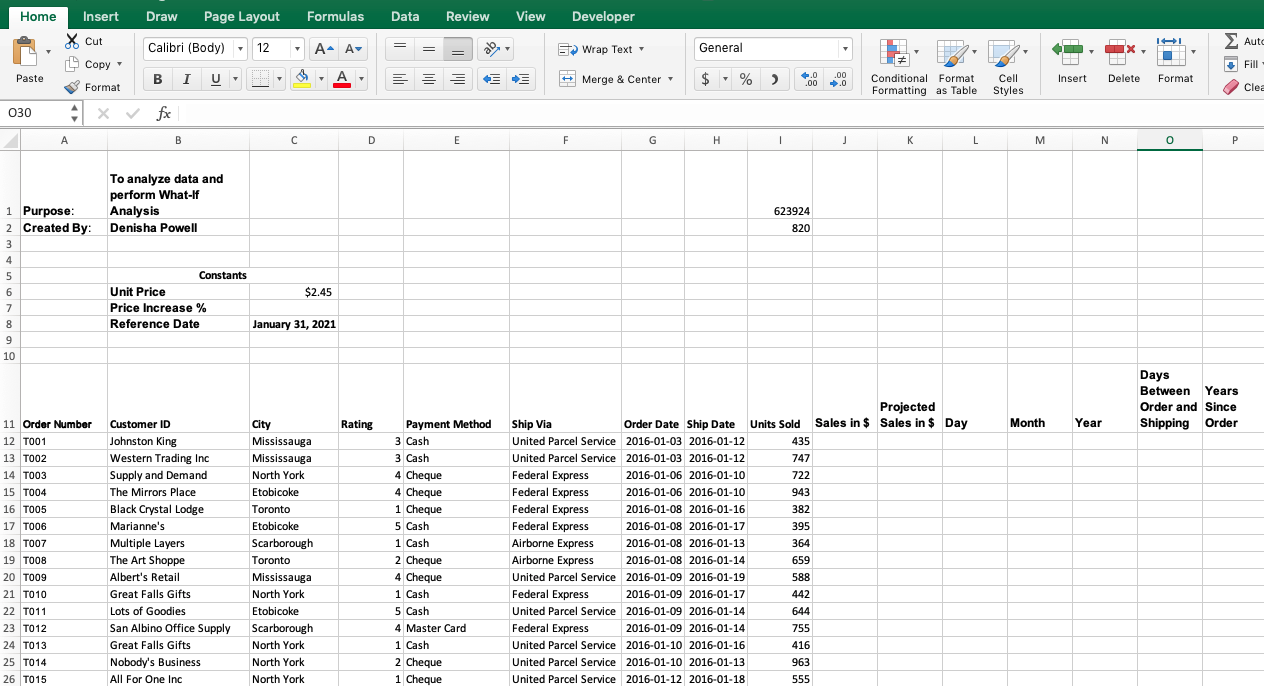This screenshot has width=1264, height=686.
Task: Center text horizontally
Action: (429, 79)
